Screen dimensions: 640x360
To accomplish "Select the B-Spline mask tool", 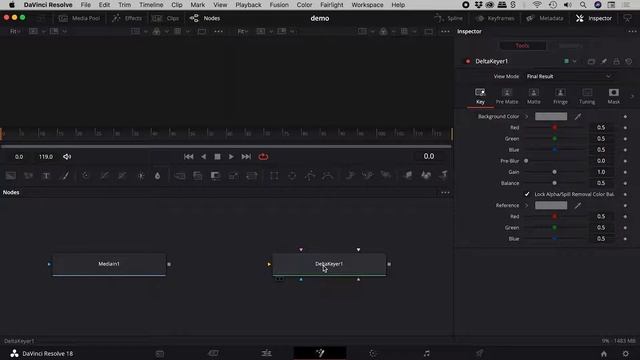I will coord(328,176).
